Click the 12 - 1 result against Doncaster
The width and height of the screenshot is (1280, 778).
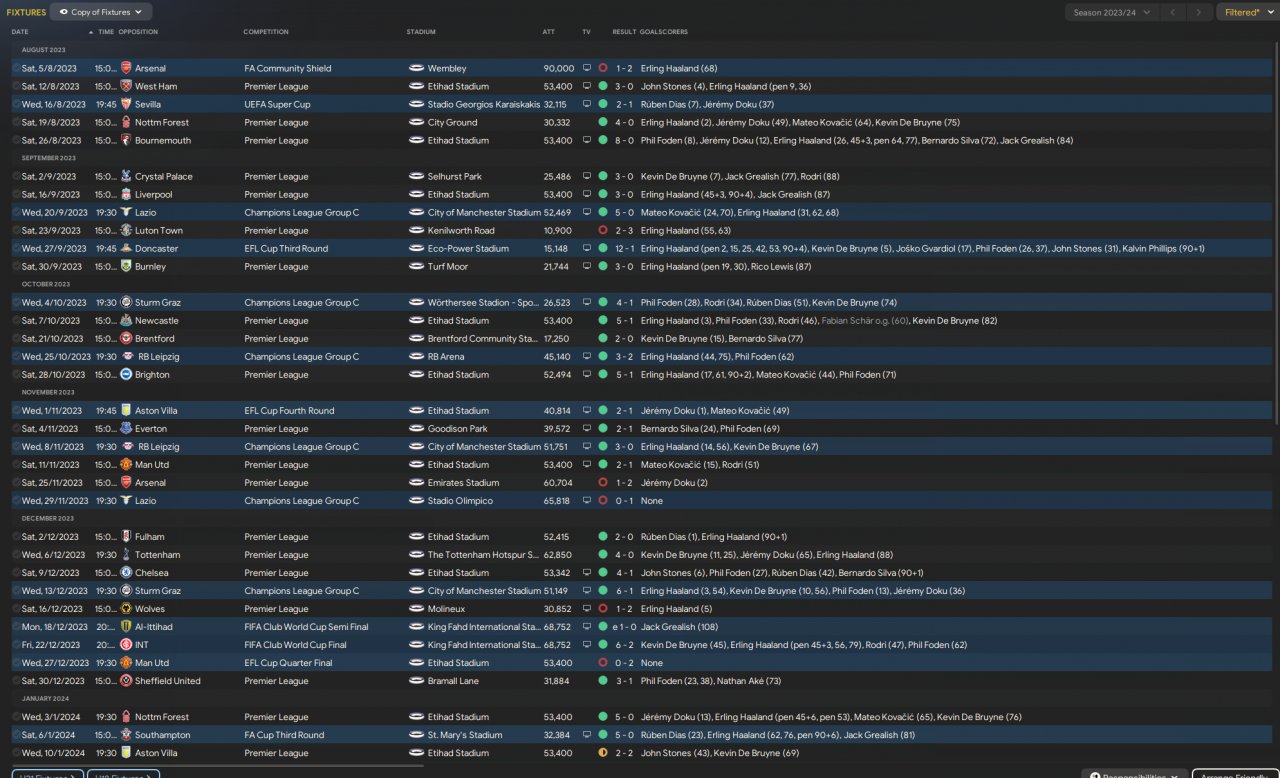click(624, 248)
